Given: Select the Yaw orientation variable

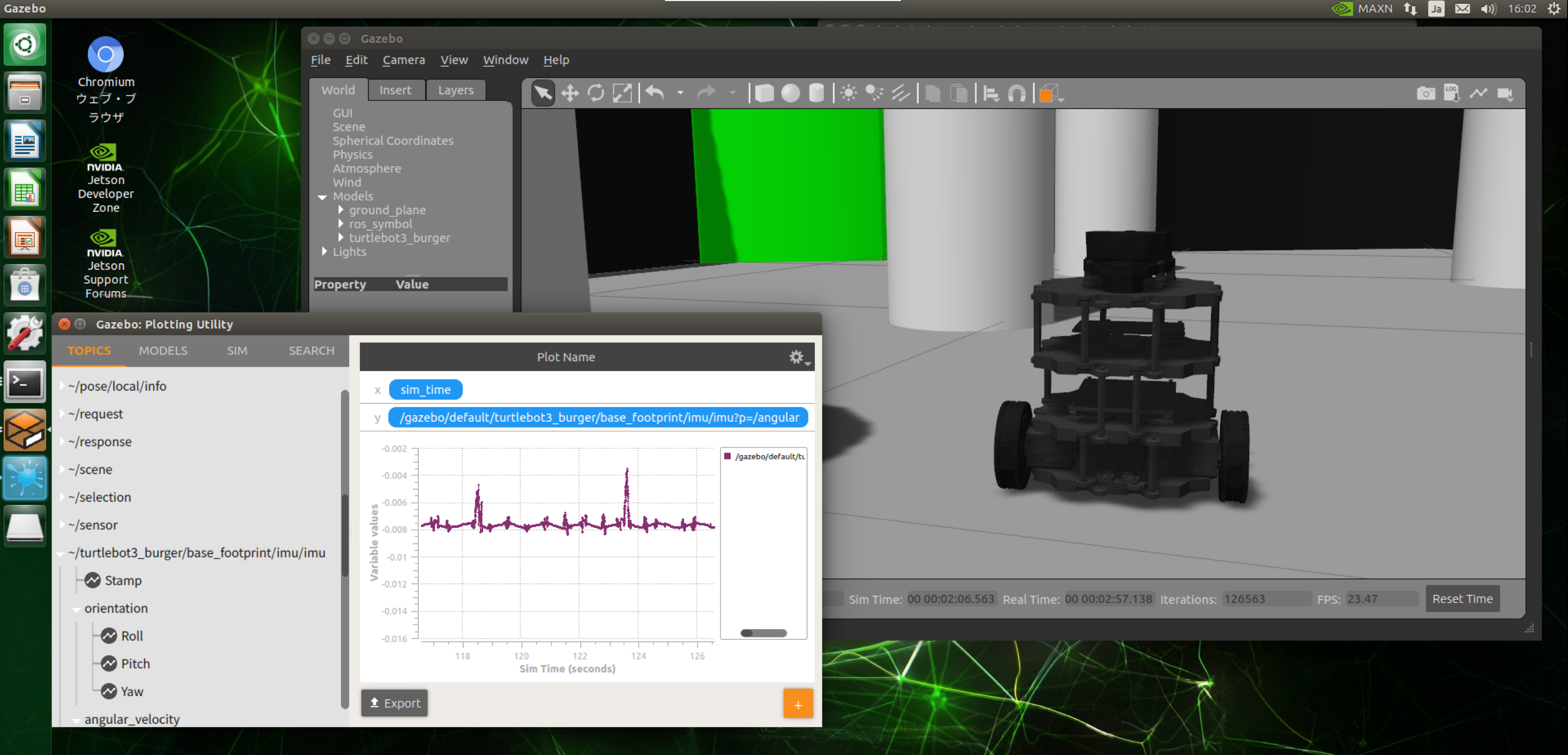Looking at the screenshot, I should [131, 691].
